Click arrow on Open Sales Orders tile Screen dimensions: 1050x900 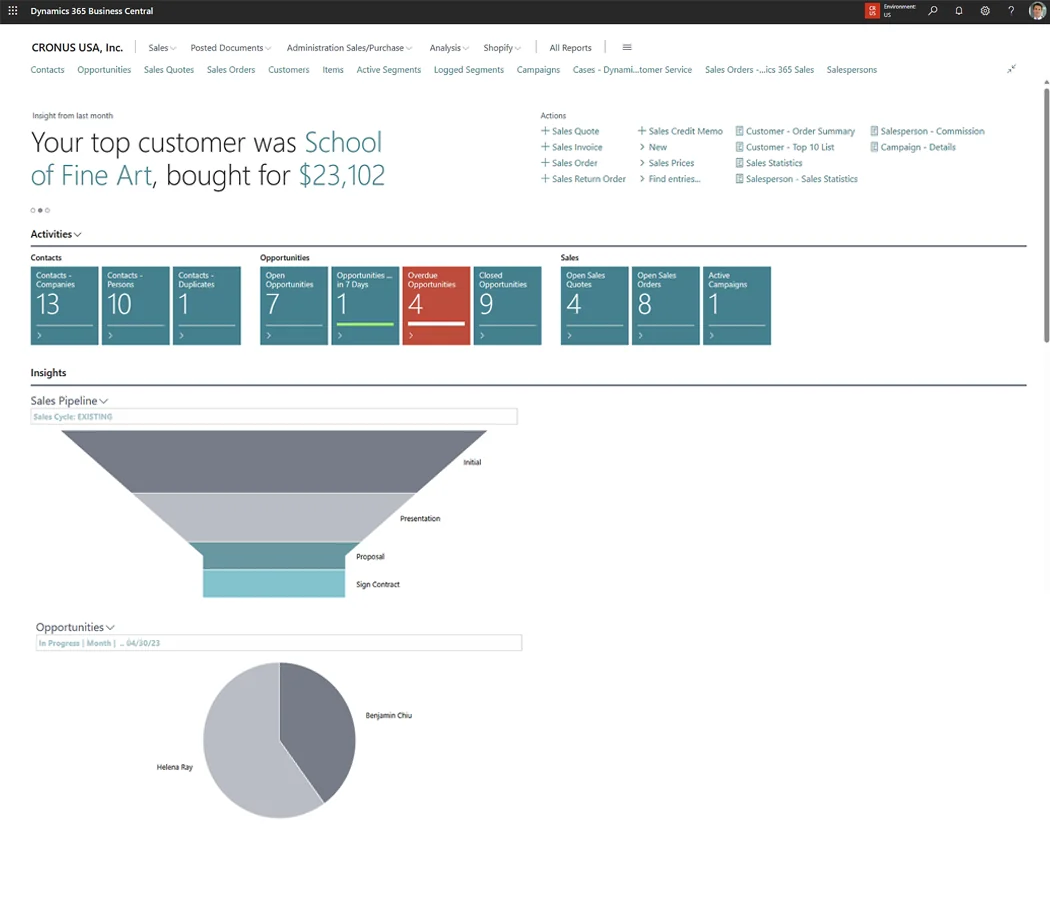click(641, 335)
